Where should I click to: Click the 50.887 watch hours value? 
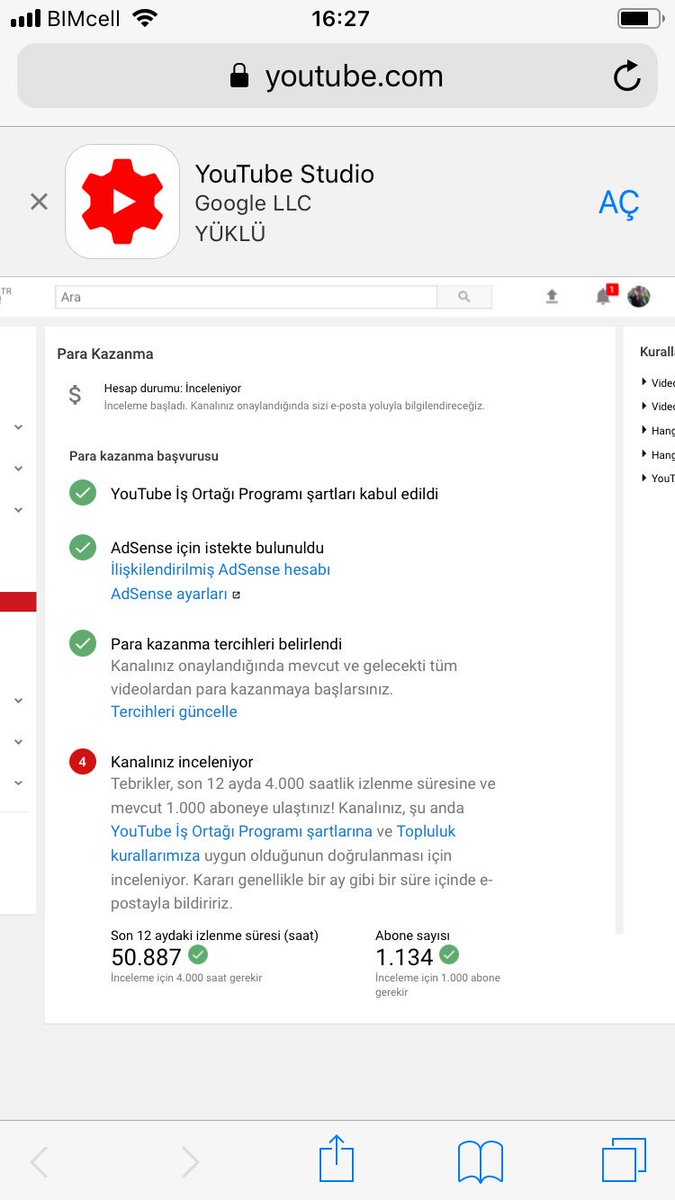coord(146,957)
